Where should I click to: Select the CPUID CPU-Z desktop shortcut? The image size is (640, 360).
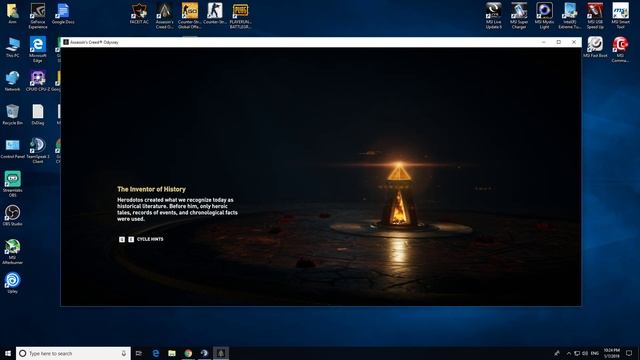coord(38,81)
